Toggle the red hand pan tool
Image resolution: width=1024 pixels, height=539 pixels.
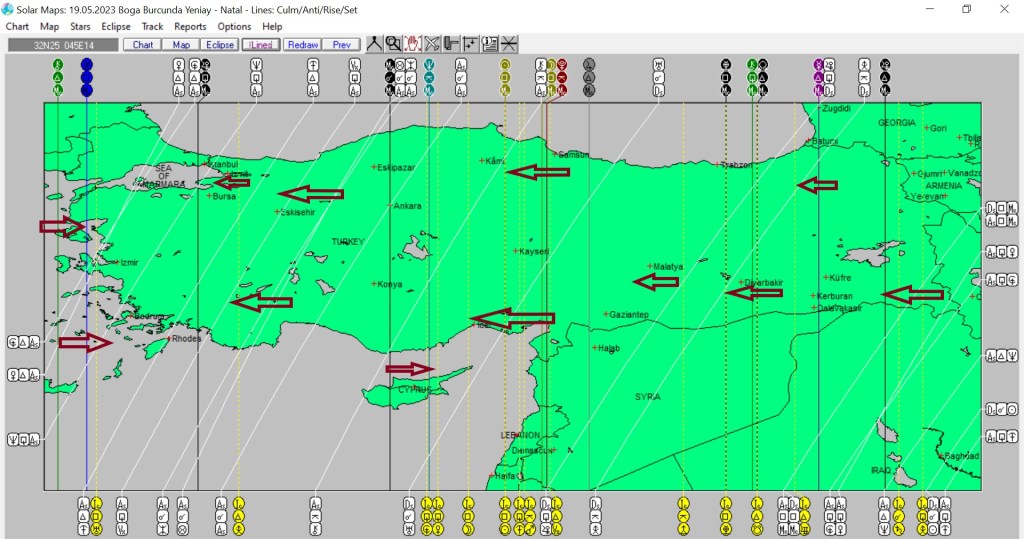pyautogui.click(x=413, y=44)
